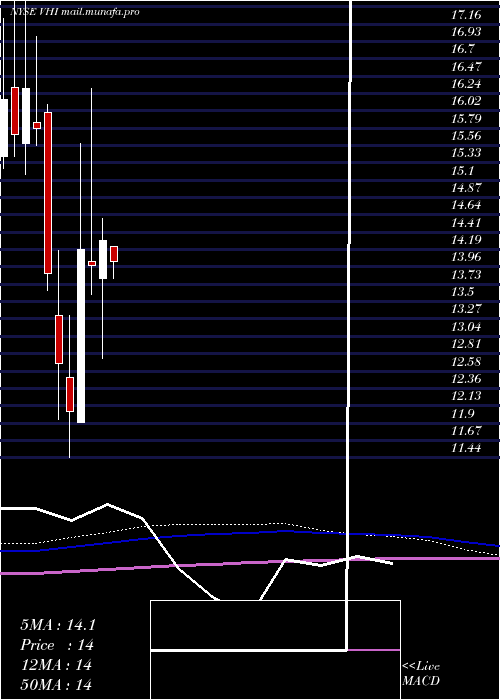The image size is (500, 700).
Task: Click the 17.16 price axis label
Action: coord(466,15)
